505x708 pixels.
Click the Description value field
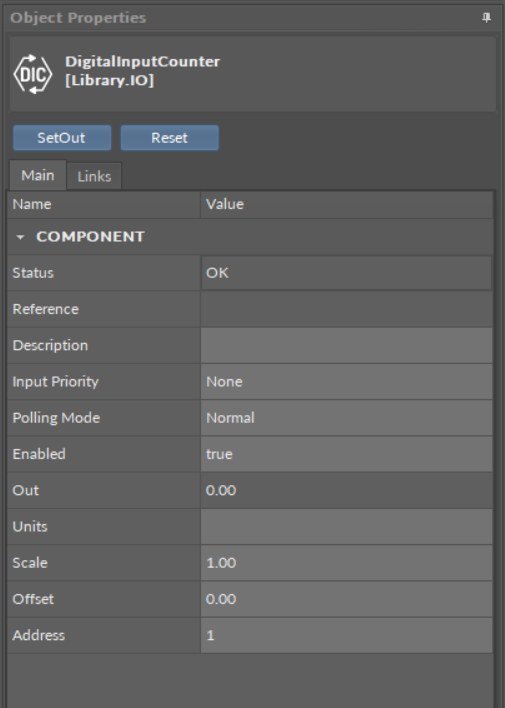[x=346, y=345]
